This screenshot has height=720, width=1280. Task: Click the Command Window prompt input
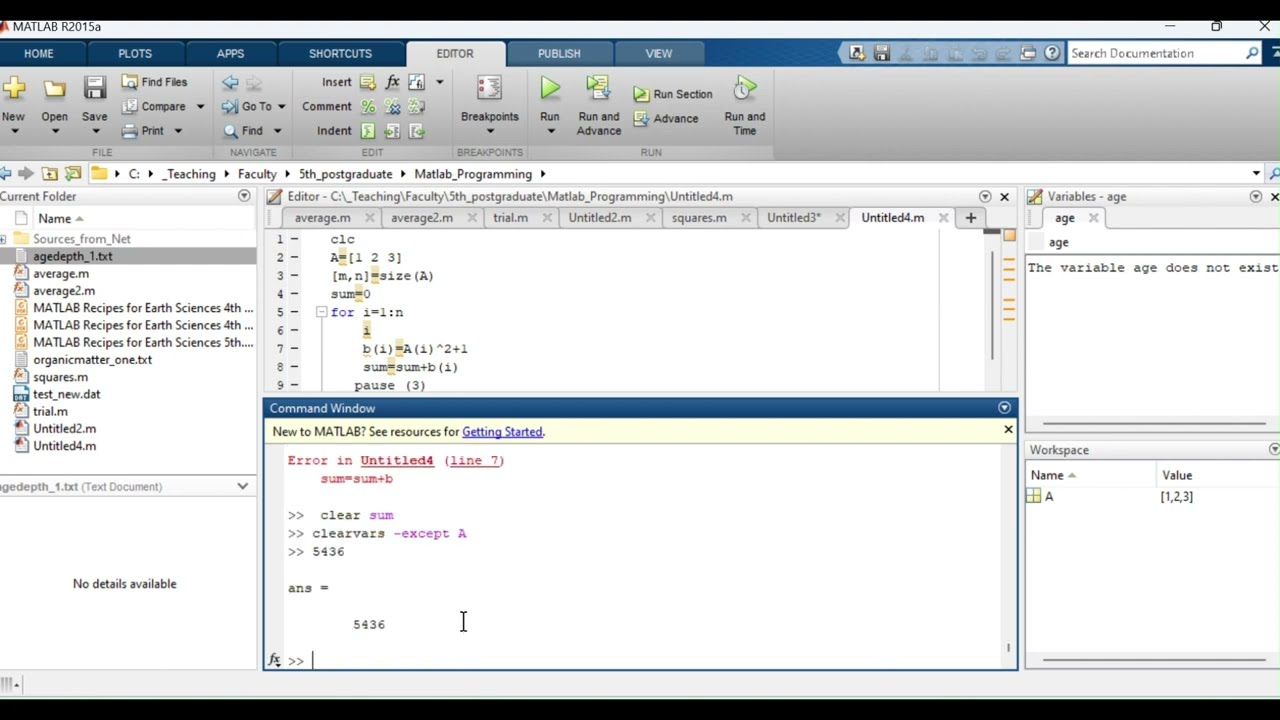(655, 660)
